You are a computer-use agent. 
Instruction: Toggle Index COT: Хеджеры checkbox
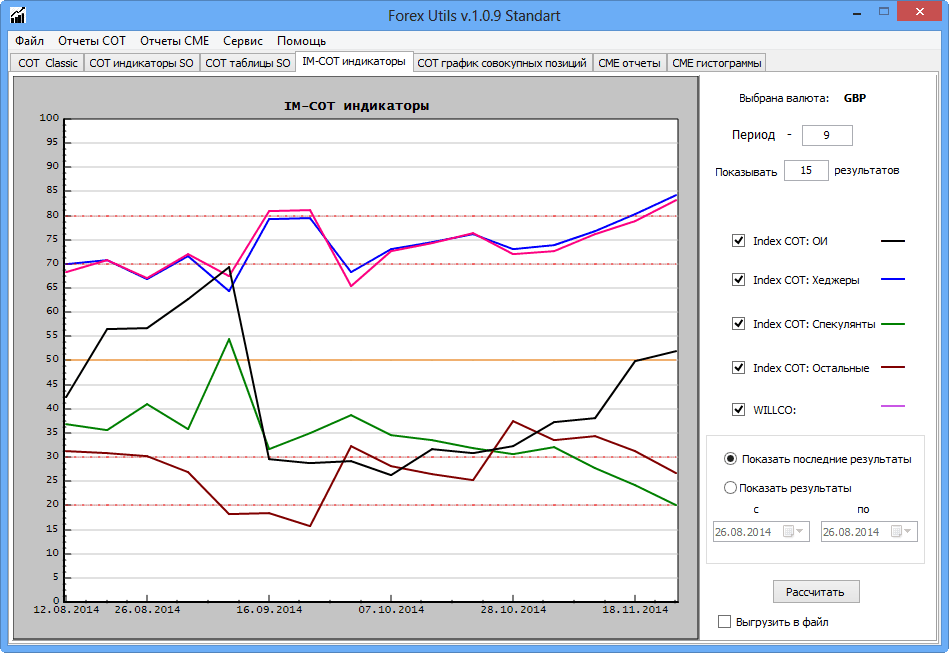(x=739, y=280)
